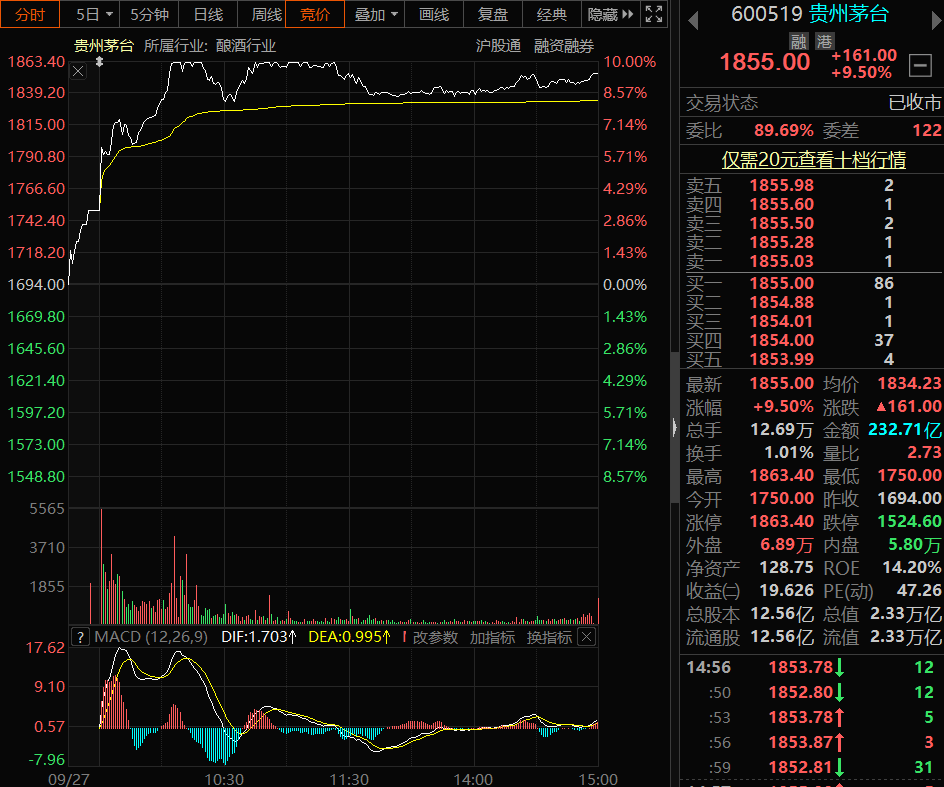Close the MACD indicator panel
The image size is (944, 787).
point(587,637)
